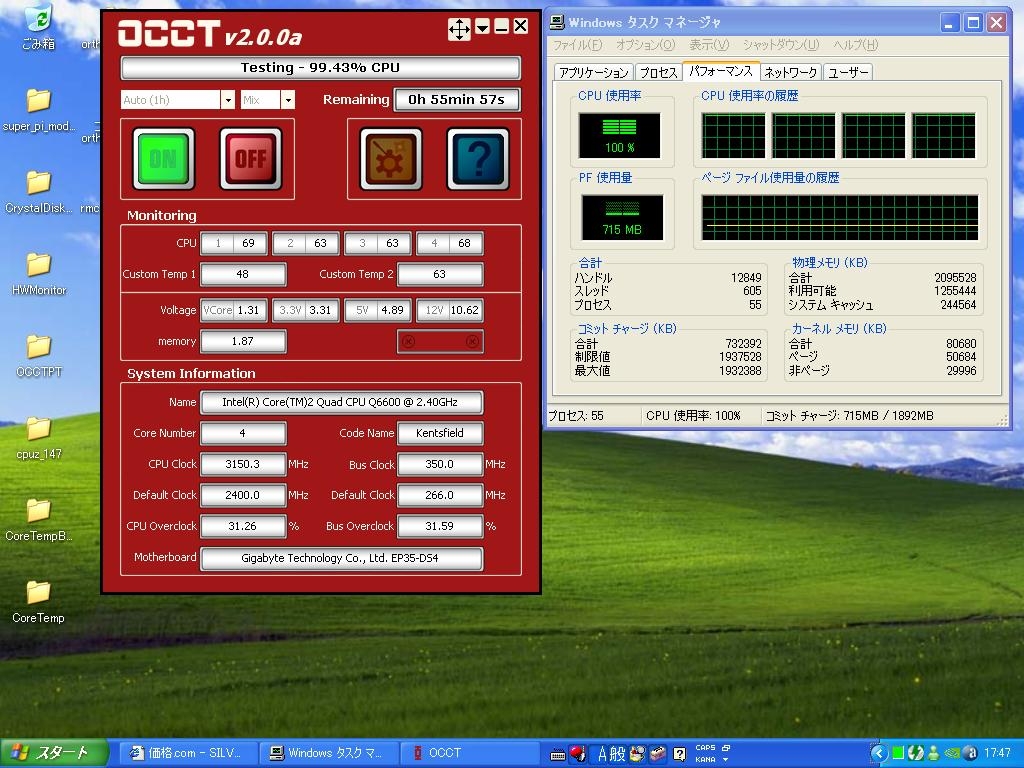Click the green ON button in OCCT
This screenshot has height=768, width=1024.
pos(163,159)
